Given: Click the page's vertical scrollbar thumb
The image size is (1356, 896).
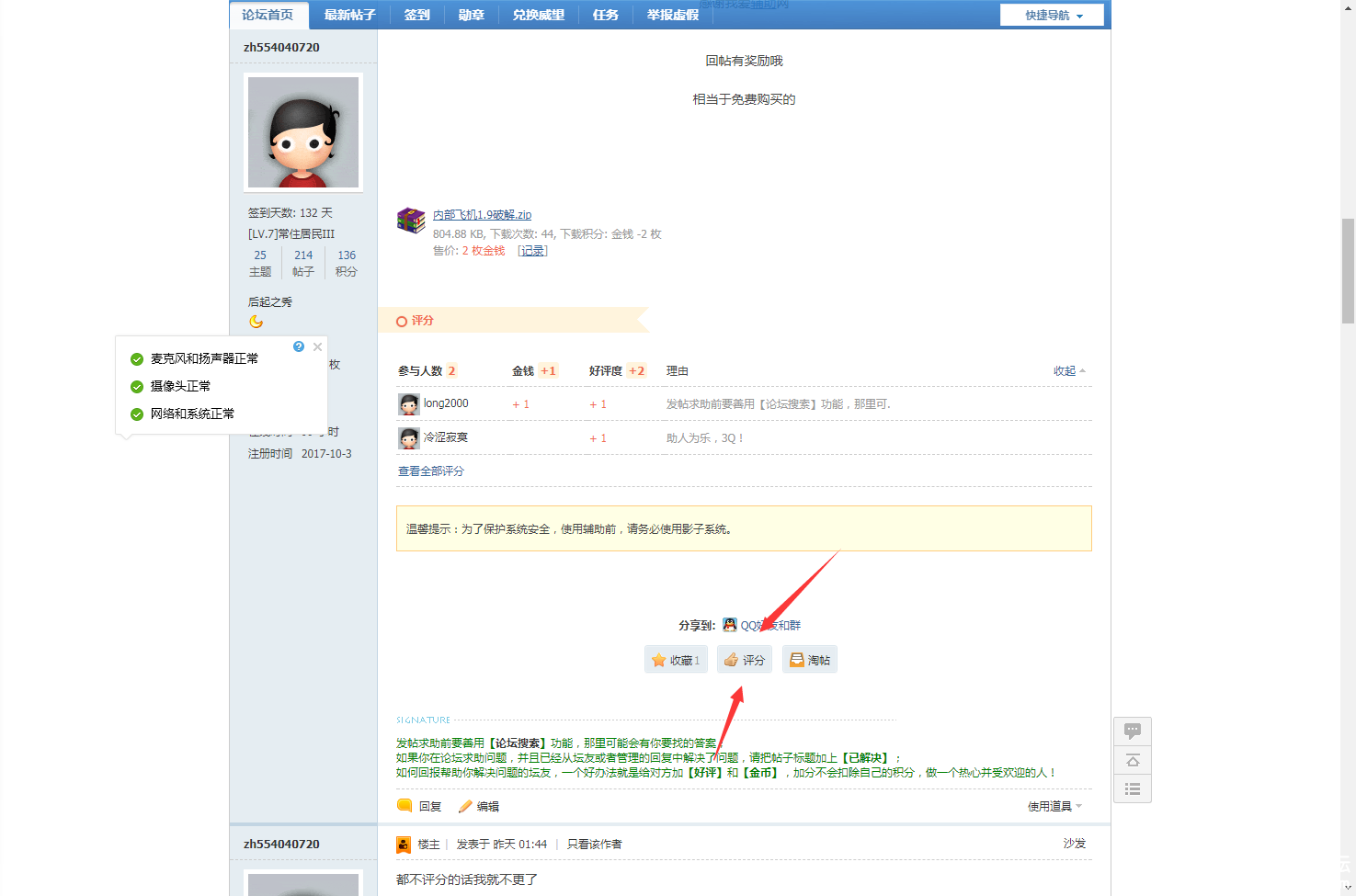Looking at the screenshot, I should [x=1348, y=271].
